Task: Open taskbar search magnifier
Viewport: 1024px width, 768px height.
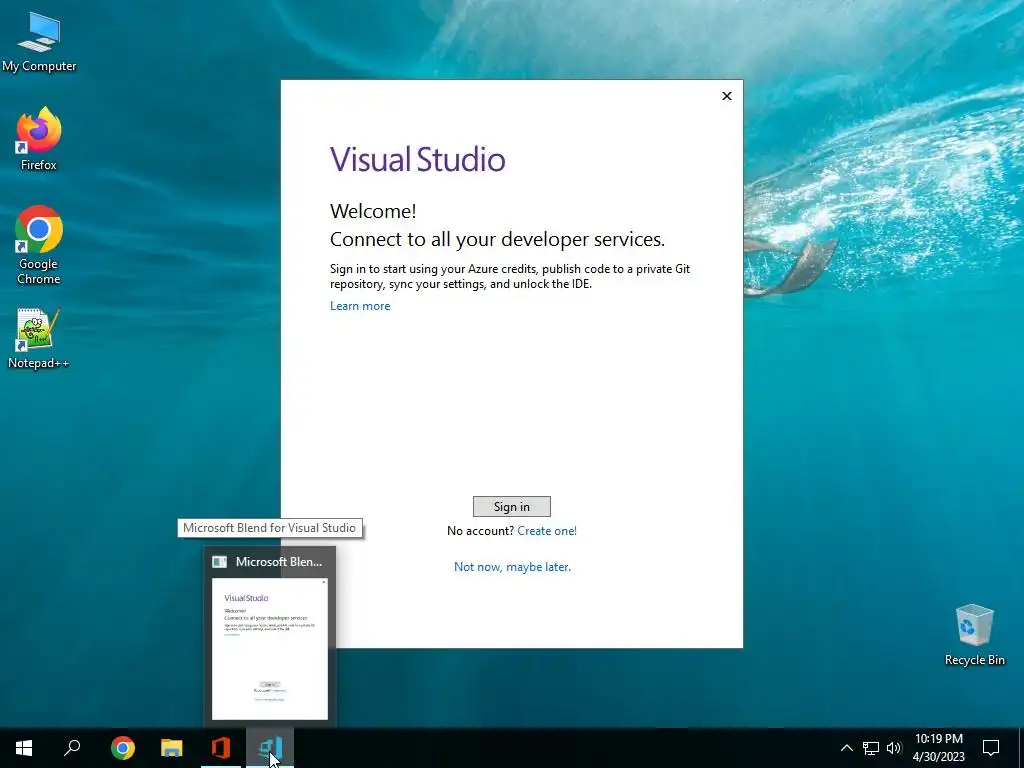Action: pos(72,748)
